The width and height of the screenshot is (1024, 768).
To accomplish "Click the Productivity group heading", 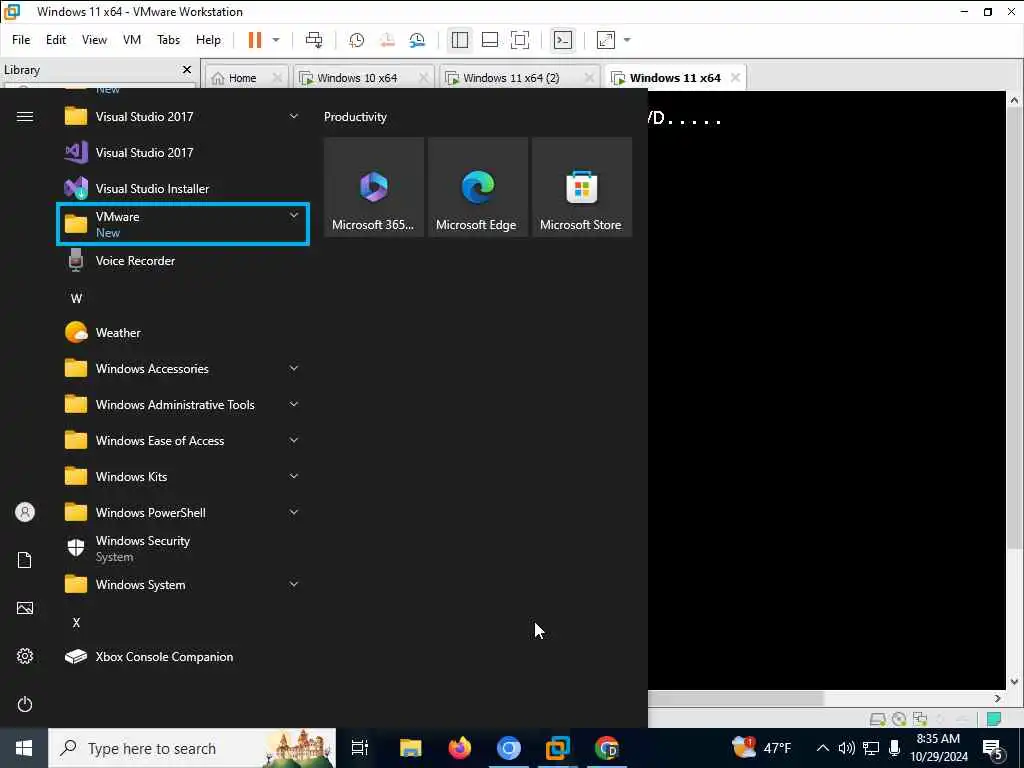I will click(355, 117).
